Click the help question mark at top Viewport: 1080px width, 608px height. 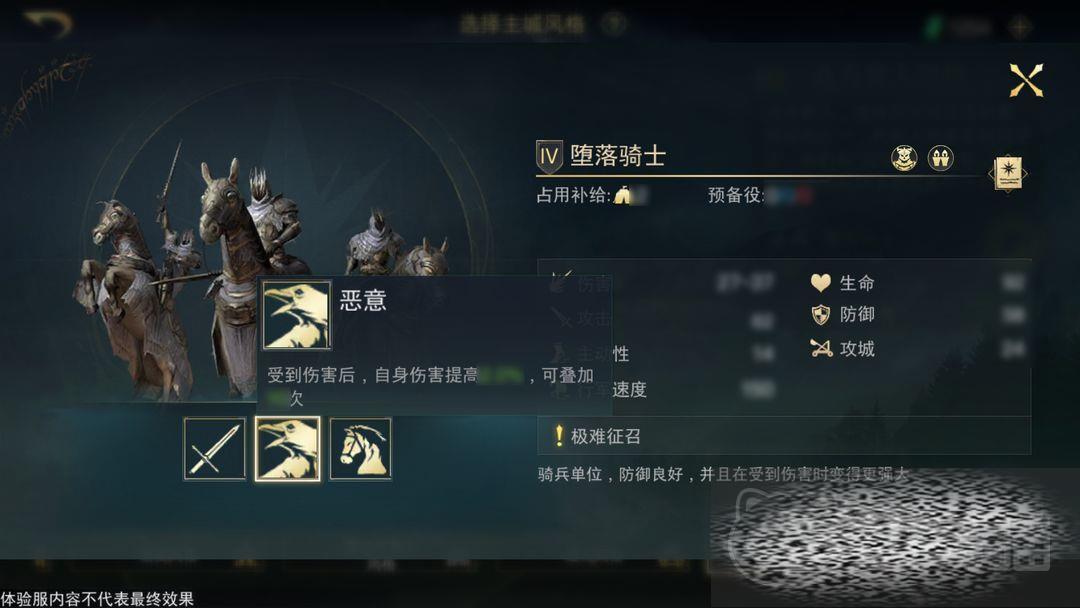click(x=613, y=24)
